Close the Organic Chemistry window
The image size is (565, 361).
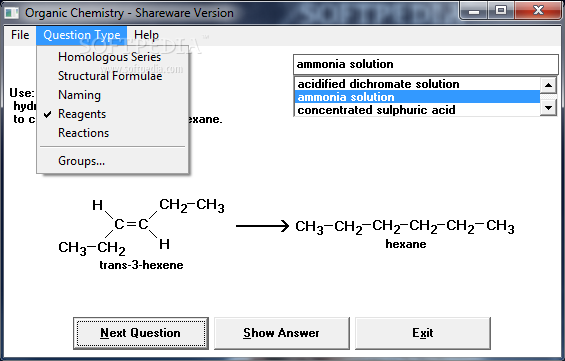538,11
